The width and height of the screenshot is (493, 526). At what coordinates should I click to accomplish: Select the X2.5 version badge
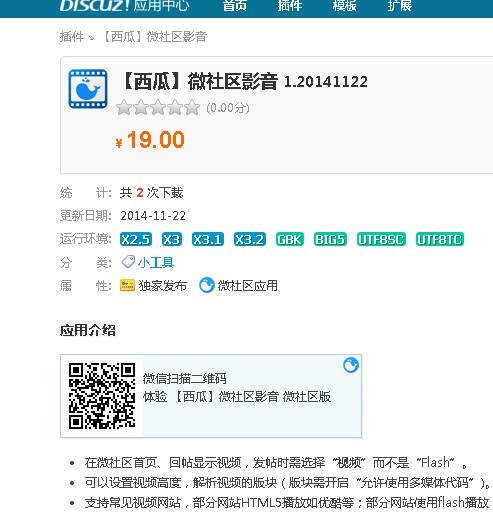(136, 239)
